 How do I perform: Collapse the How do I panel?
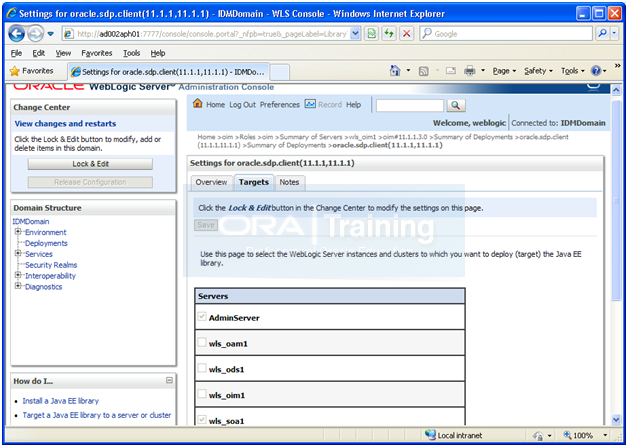pyautogui.click(x=169, y=380)
